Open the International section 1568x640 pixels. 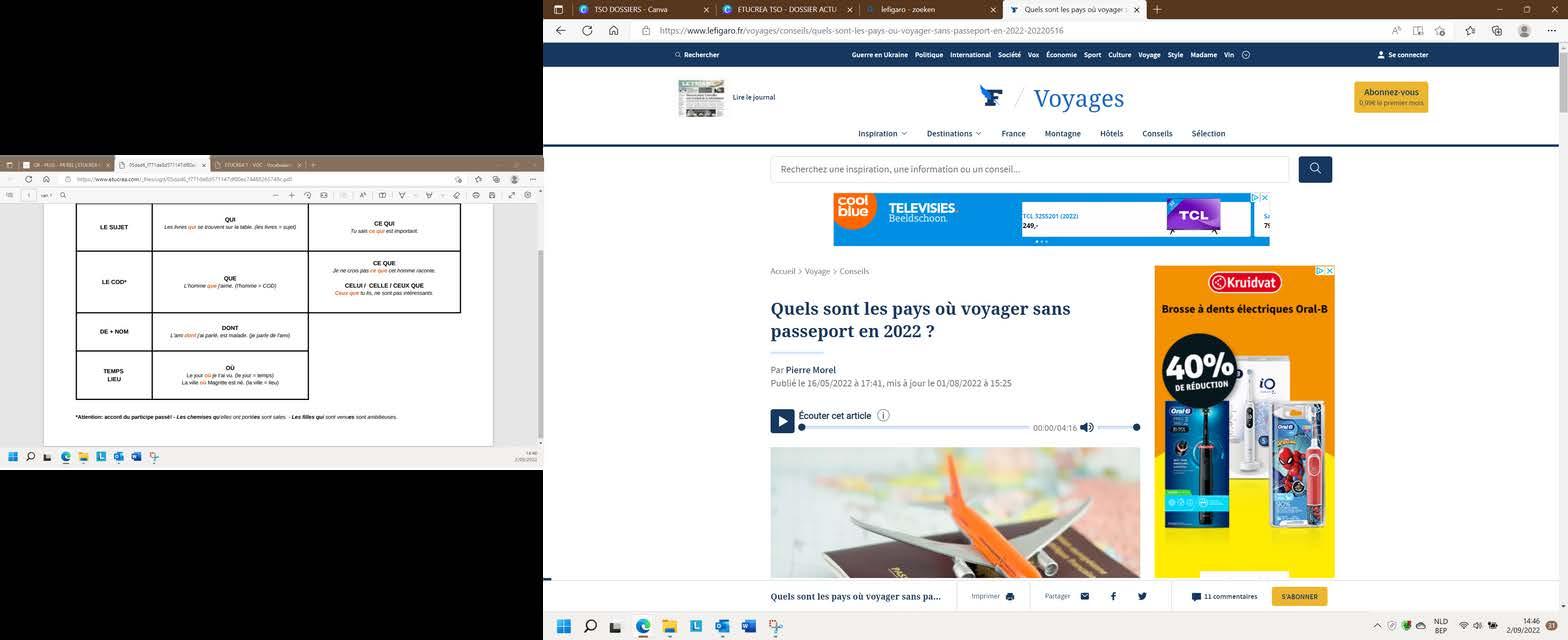pyautogui.click(x=970, y=55)
